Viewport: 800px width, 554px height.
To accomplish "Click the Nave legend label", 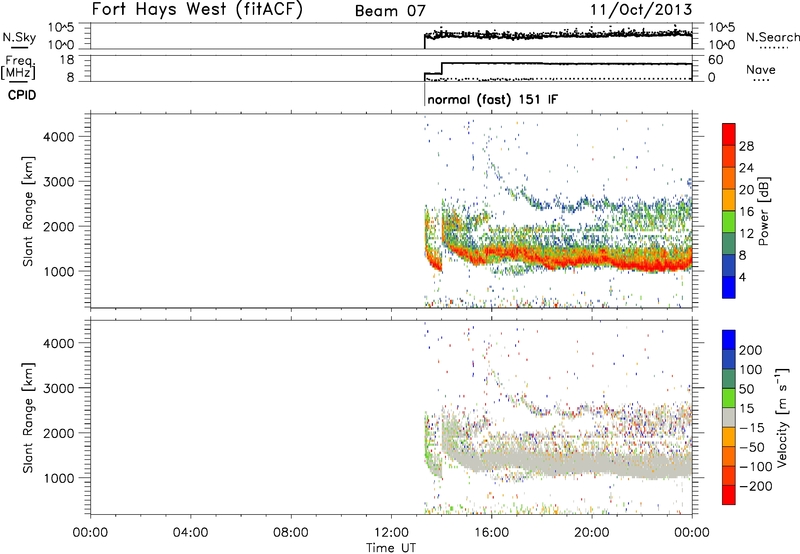I will point(760,70).
